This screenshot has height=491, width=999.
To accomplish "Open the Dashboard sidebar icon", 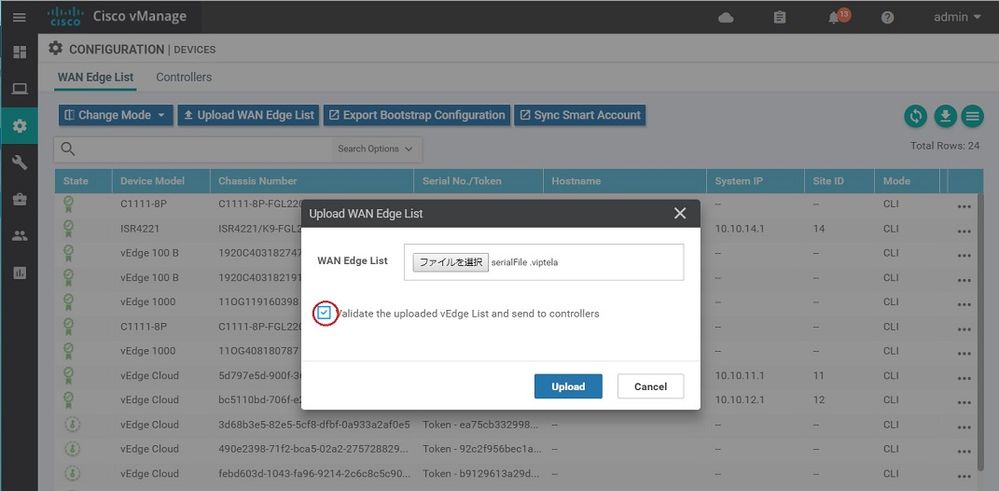I will pyautogui.click(x=20, y=52).
